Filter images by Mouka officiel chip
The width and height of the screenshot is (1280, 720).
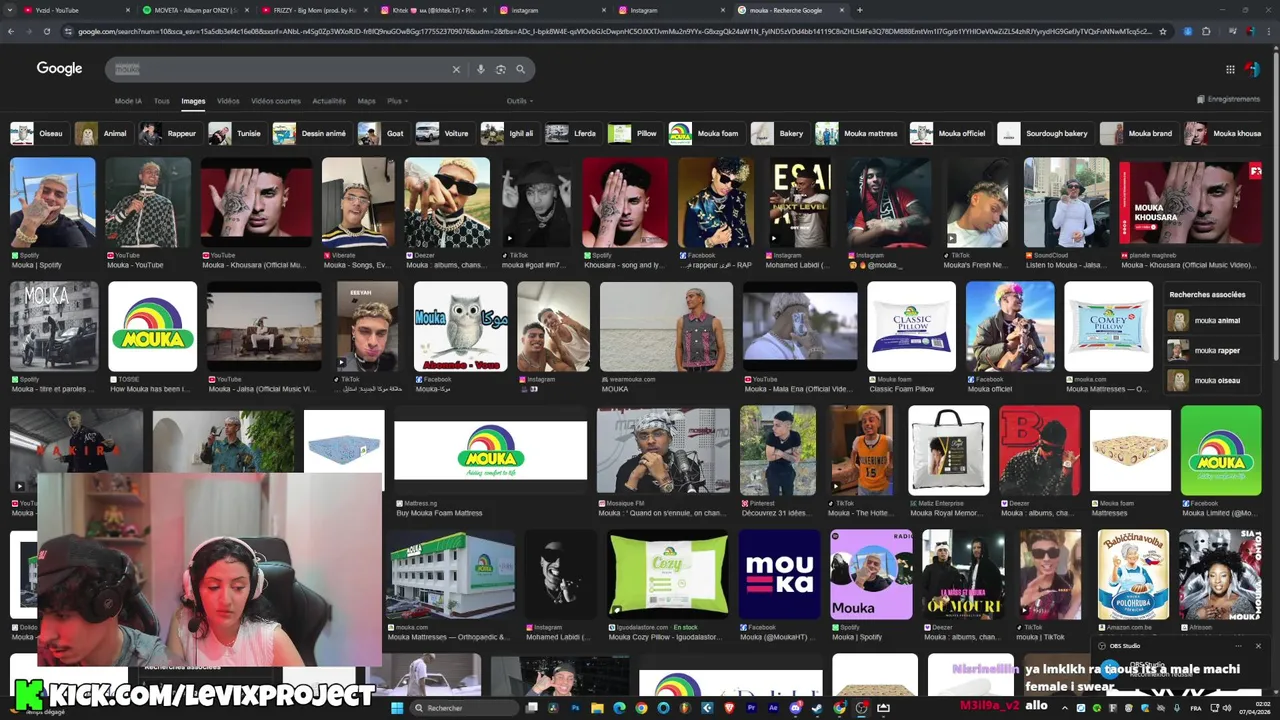click(x=949, y=133)
